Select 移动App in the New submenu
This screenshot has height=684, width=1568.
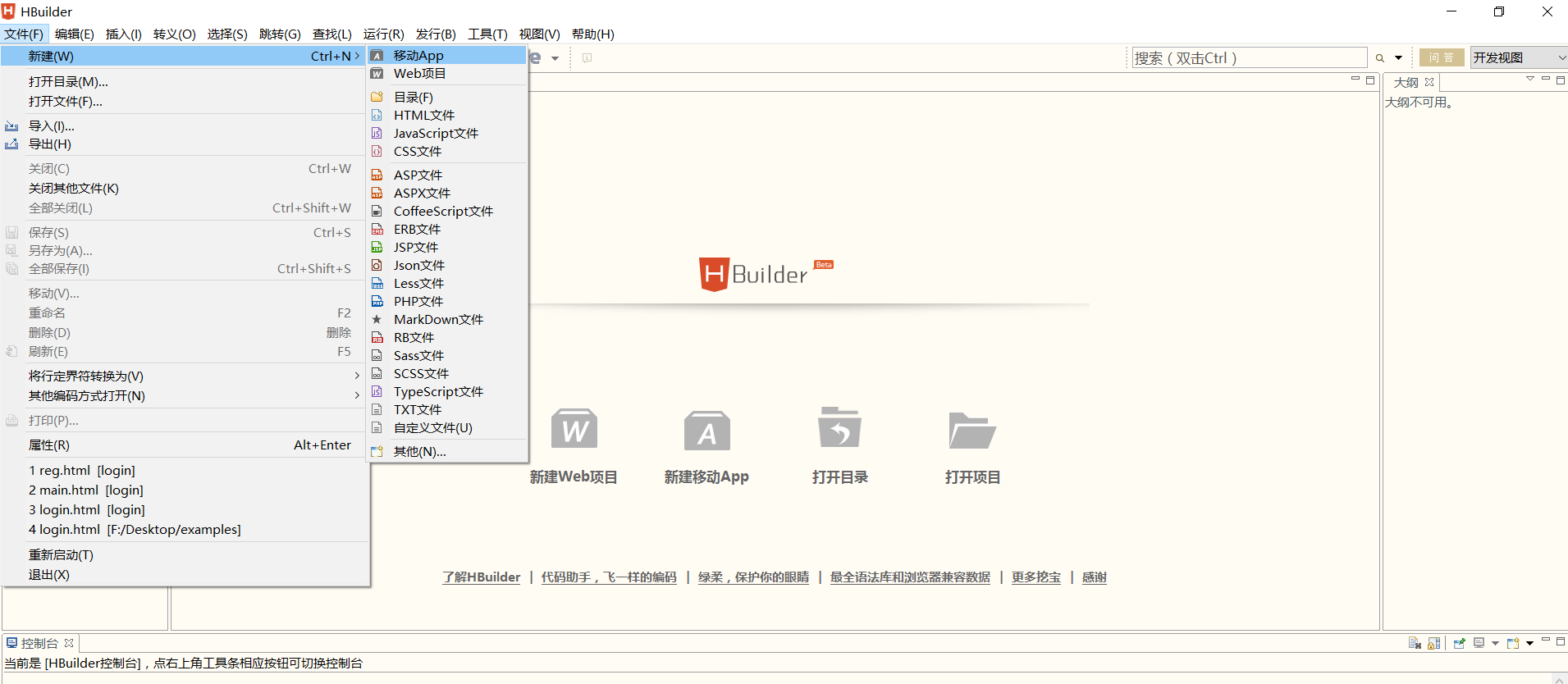click(x=447, y=55)
